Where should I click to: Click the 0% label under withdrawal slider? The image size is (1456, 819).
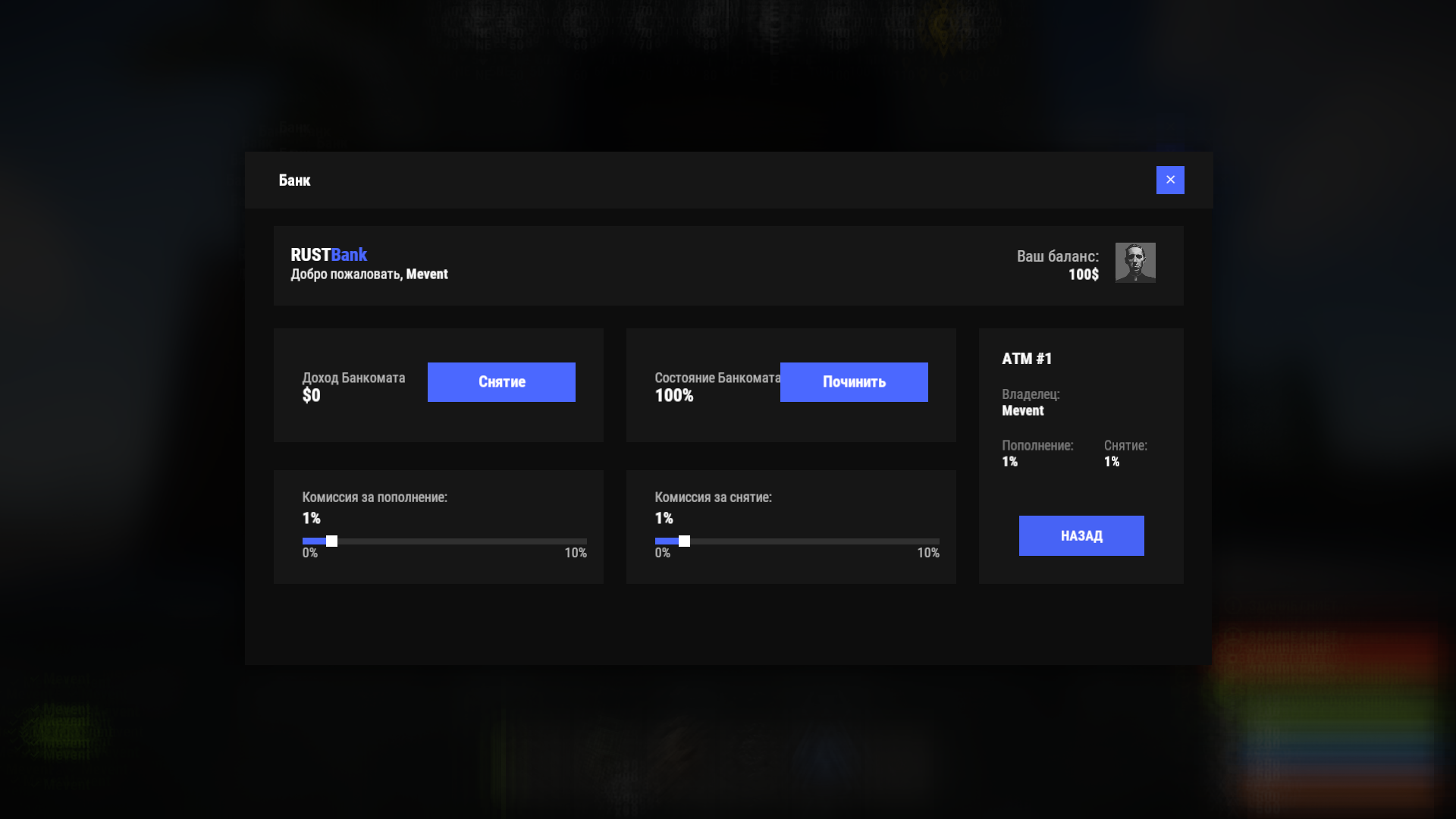point(662,553)
